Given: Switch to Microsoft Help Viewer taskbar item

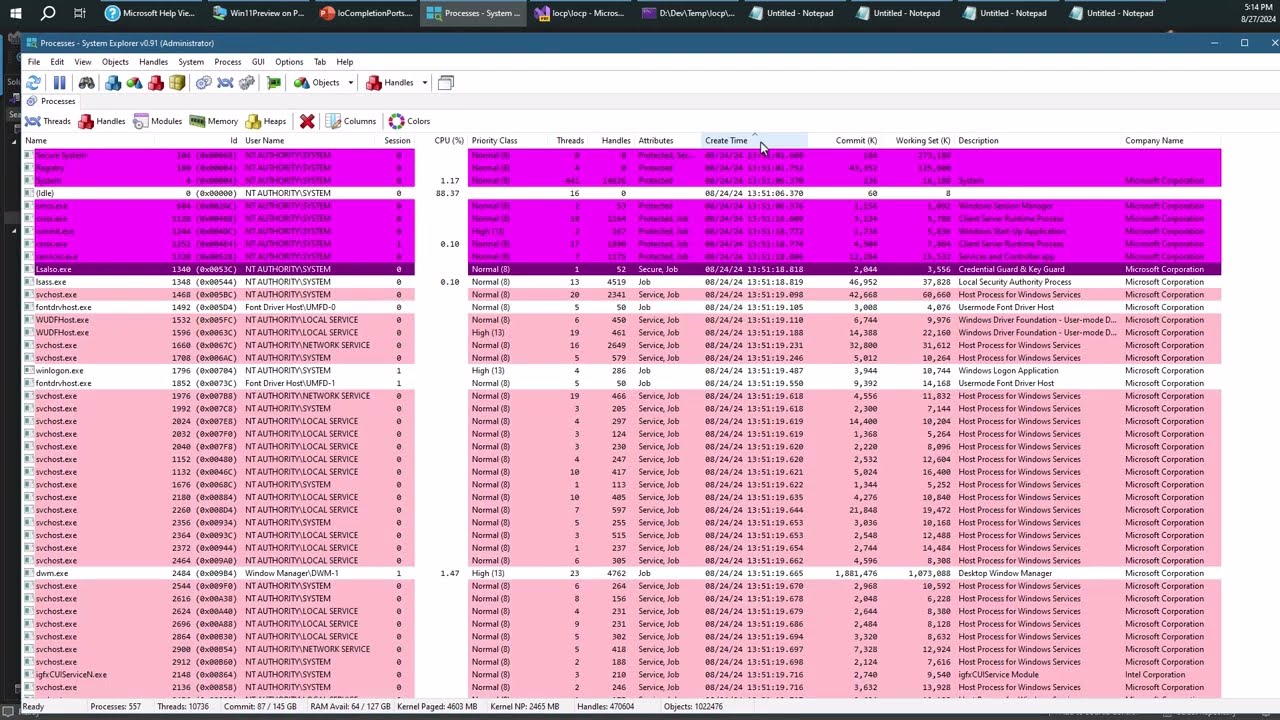Looking at the screenshot, I should pos(150,13).
